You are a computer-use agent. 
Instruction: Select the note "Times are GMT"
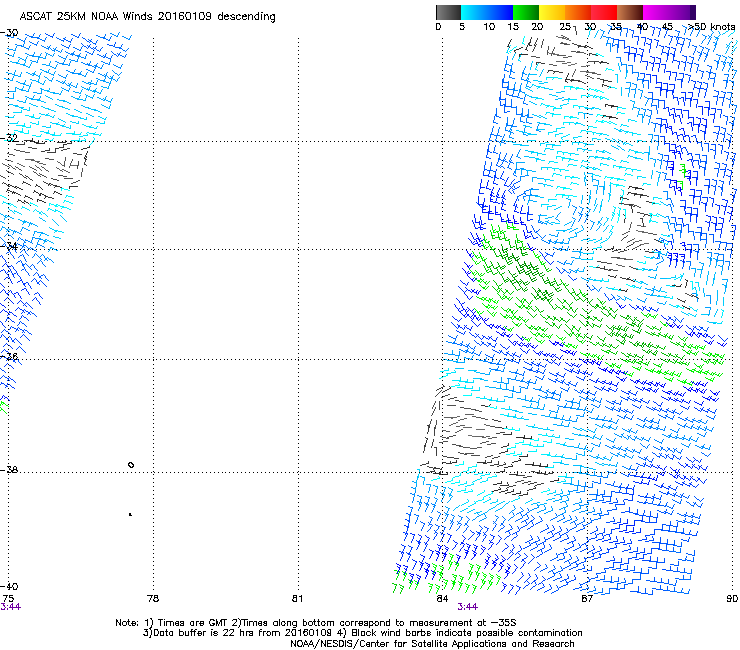click(x=193, y=623)
